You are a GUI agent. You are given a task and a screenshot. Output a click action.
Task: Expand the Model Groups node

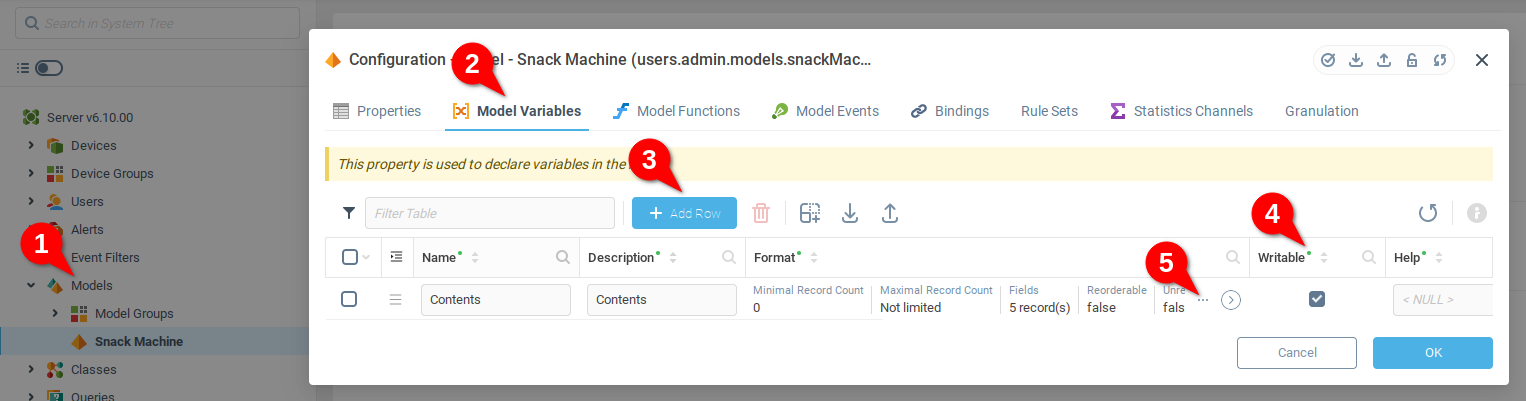click(x=55, y=313)
